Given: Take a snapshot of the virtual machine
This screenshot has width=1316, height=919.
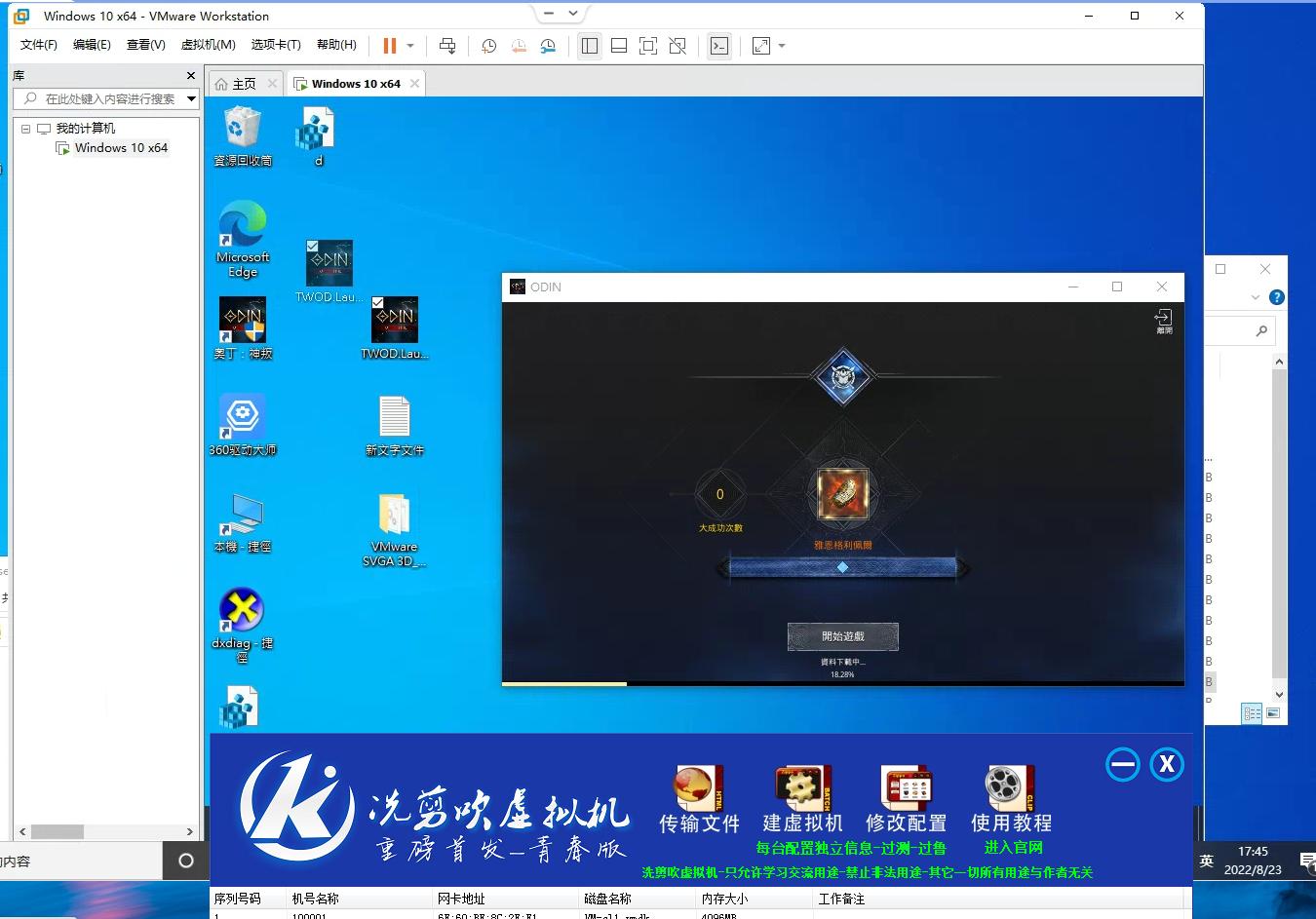Looking at the screenshot, I should pyautogui.click(x=489, y=46).
